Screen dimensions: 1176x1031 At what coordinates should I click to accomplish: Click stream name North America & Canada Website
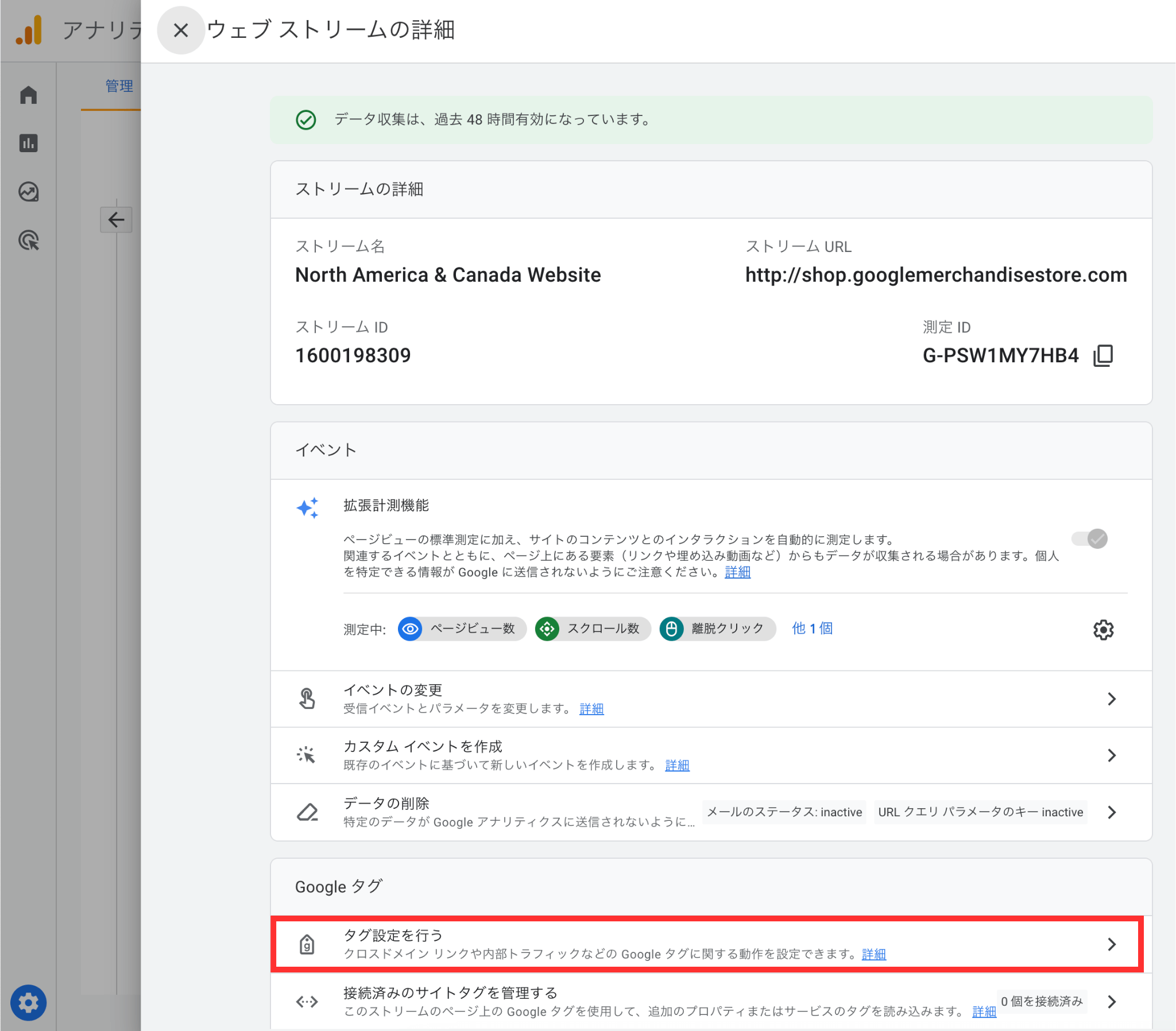448,276
